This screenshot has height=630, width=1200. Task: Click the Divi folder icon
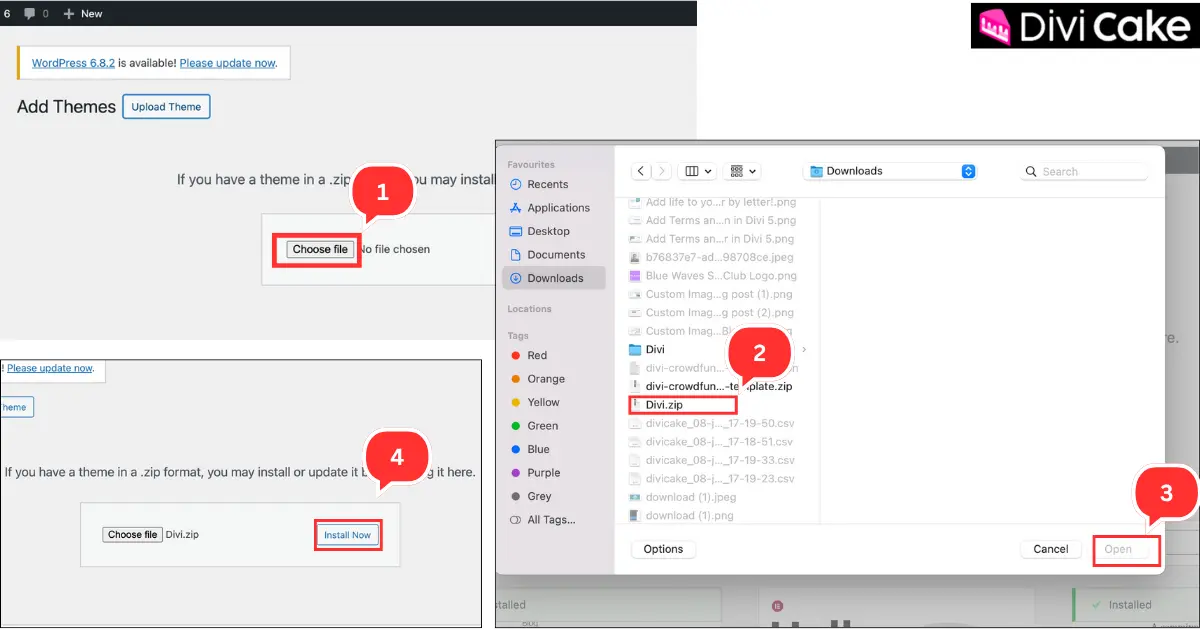tap(634, 349)
